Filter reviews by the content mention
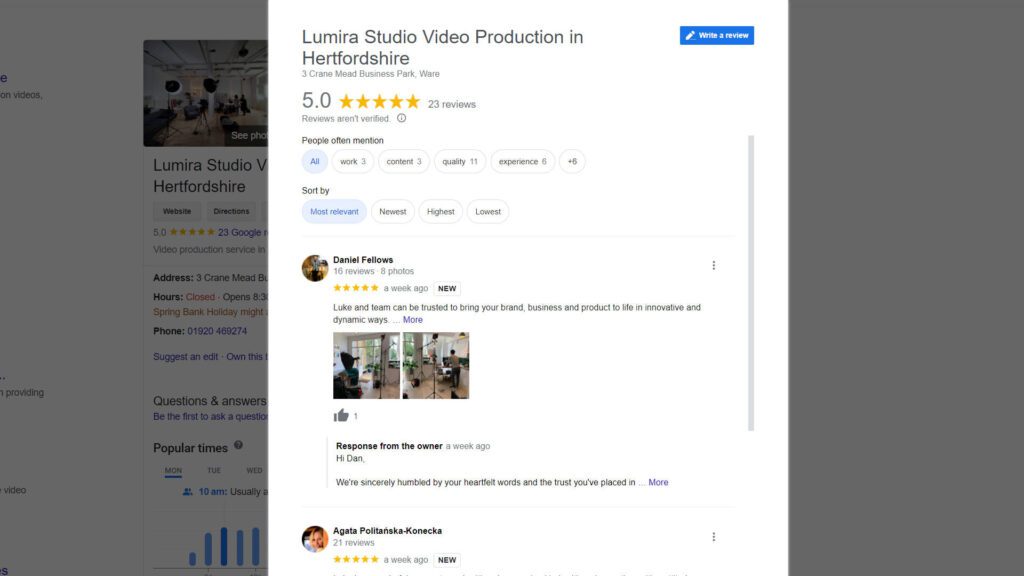Viewport: 1024px width, 576px height. (x=404, y=161)
